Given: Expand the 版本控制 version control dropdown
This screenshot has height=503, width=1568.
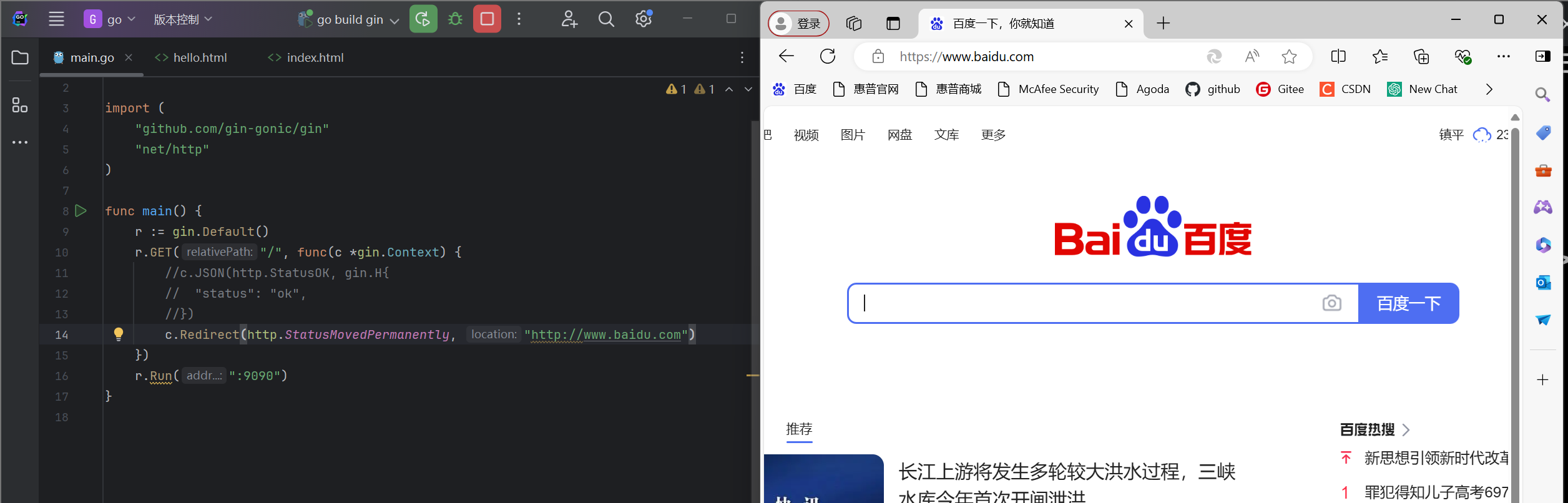Looking at the screenshot, I should [183, 19].
